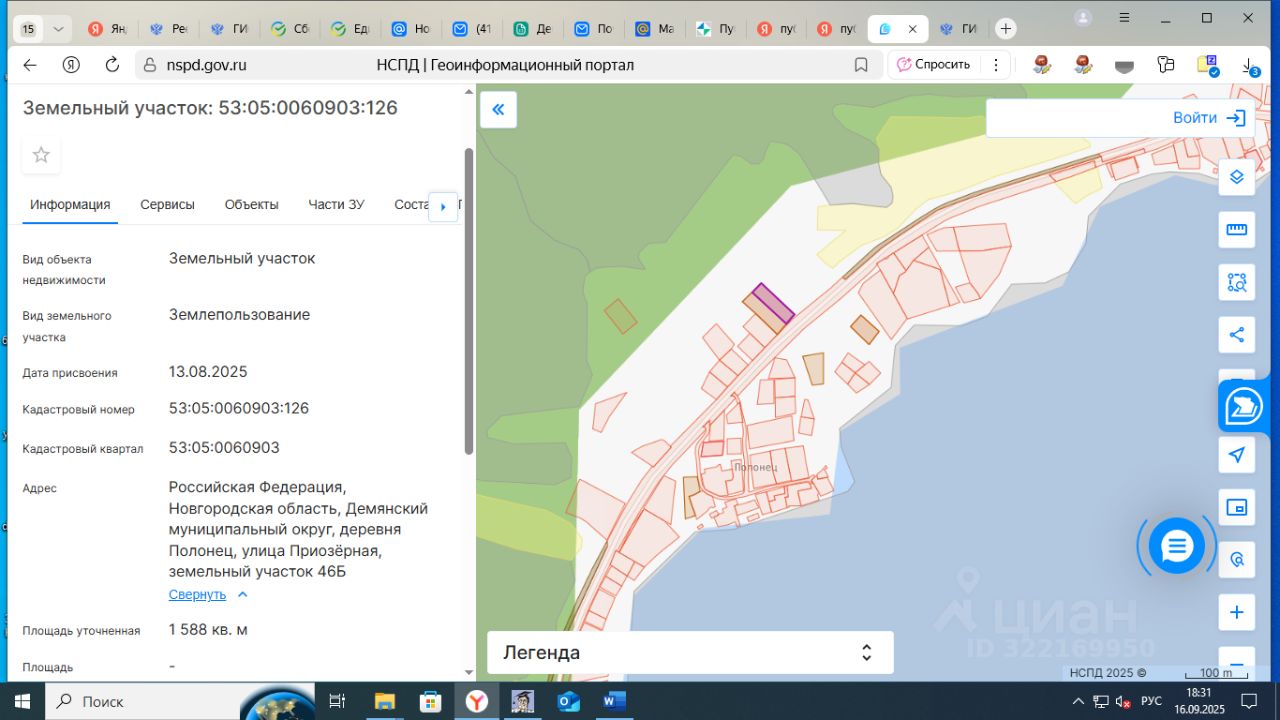Screen dimensions: 1280x720
Task: Center map on my location
Action: click(x=1237, y=455)
